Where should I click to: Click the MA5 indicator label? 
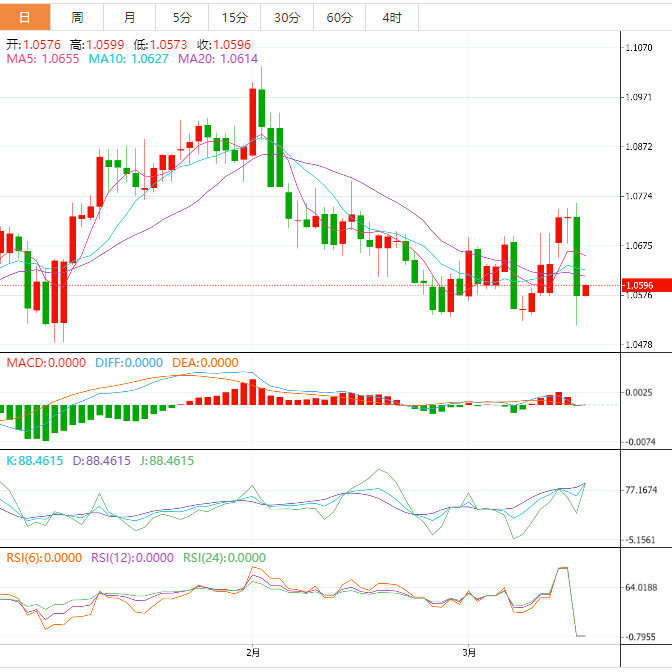tap(42, 60)
